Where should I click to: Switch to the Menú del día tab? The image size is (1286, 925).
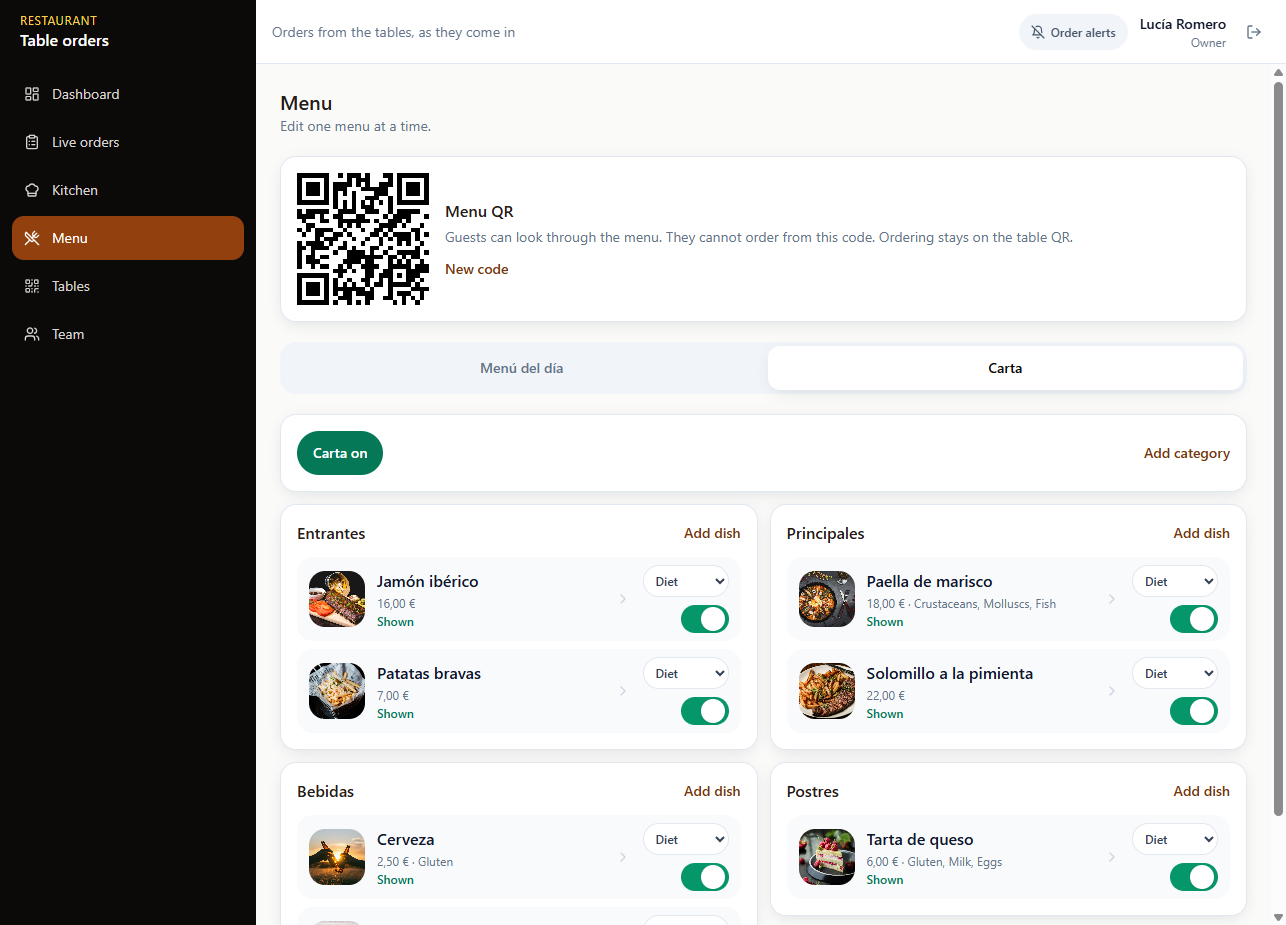pyautogui.click(x=522, y=368)
